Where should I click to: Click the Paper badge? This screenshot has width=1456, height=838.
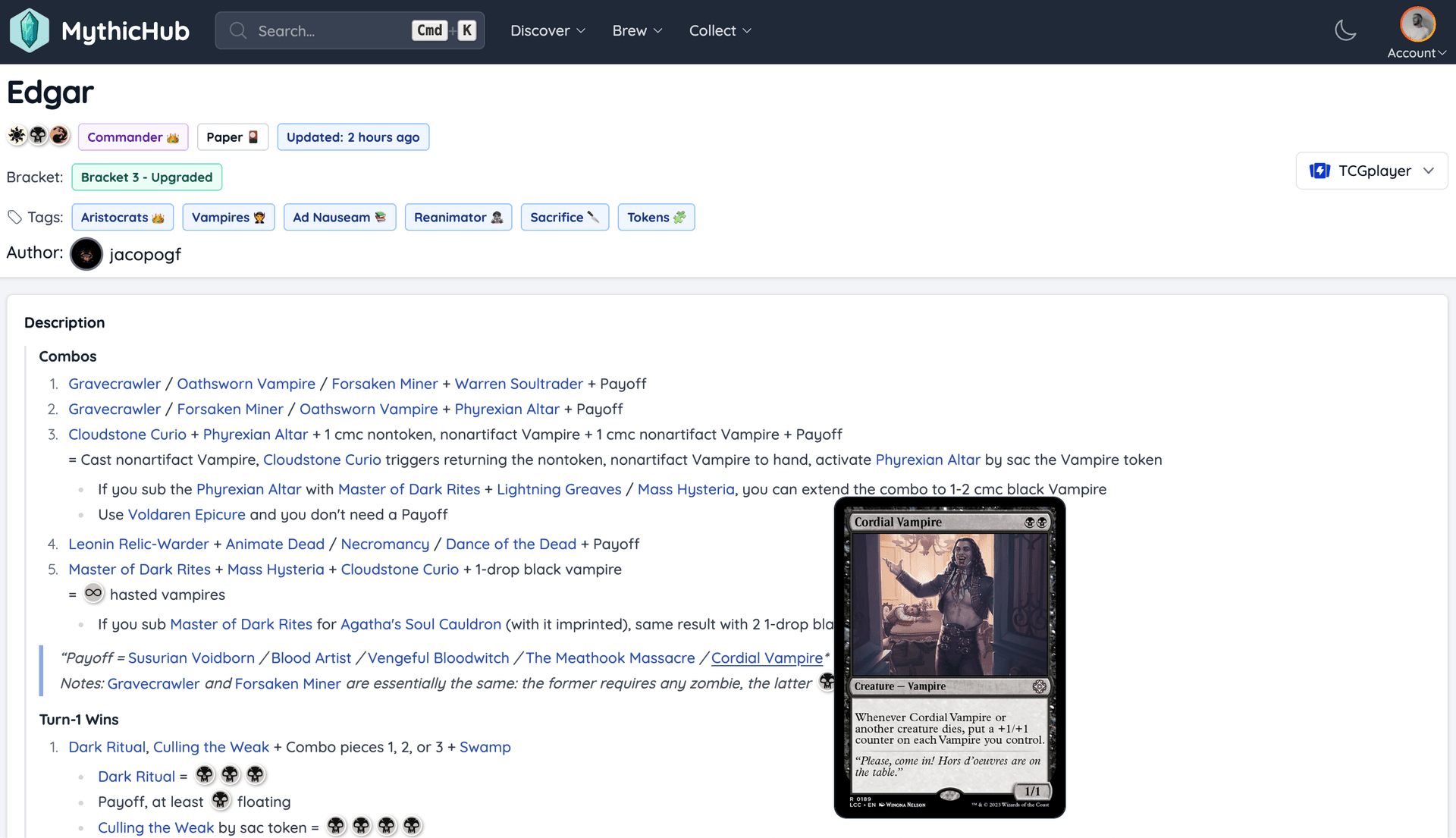[233, 137]
